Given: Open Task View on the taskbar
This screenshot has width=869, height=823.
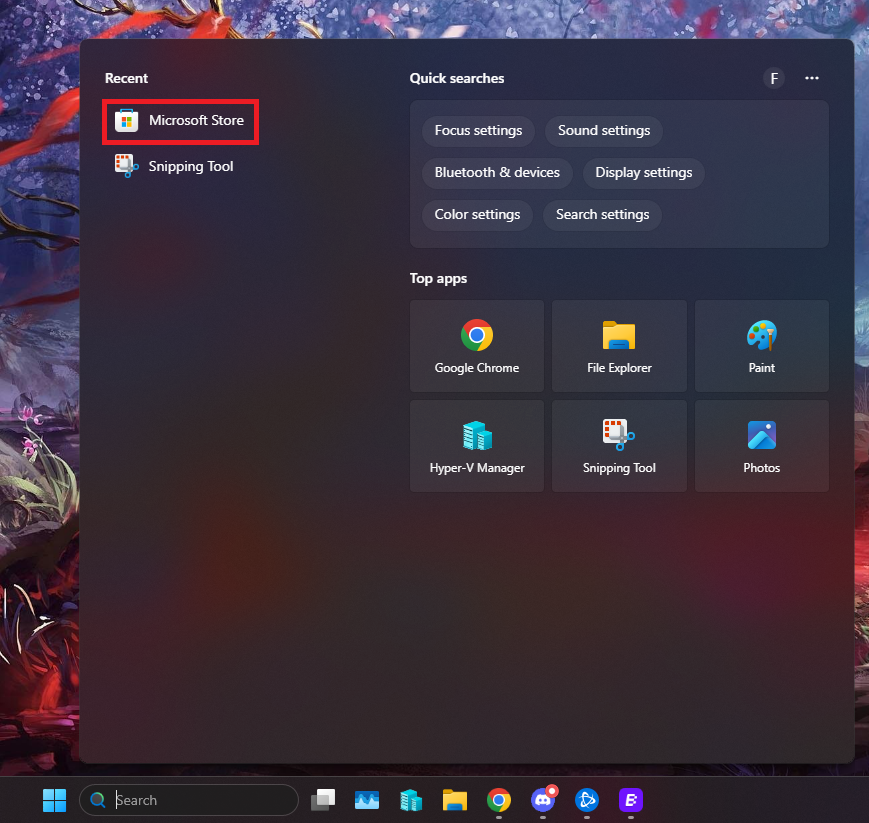Looking at the screenshot, I should (323, 800).
